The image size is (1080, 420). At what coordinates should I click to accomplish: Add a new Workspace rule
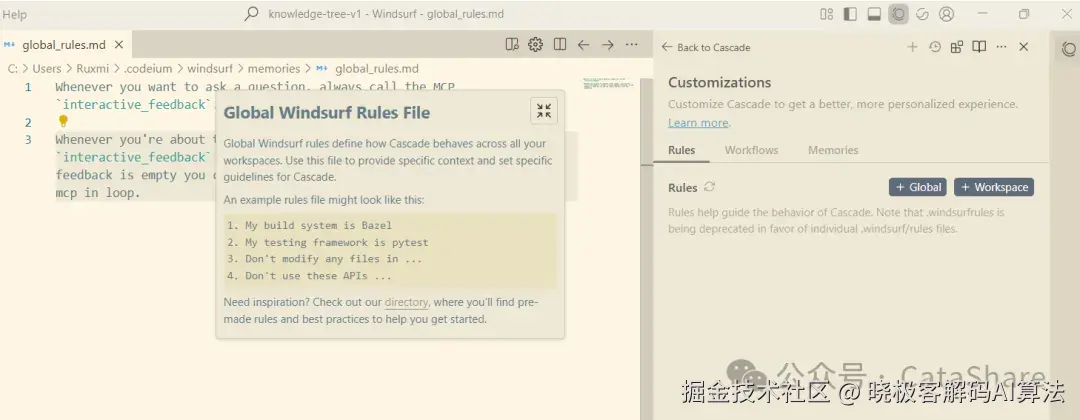(x=994, y=187)
